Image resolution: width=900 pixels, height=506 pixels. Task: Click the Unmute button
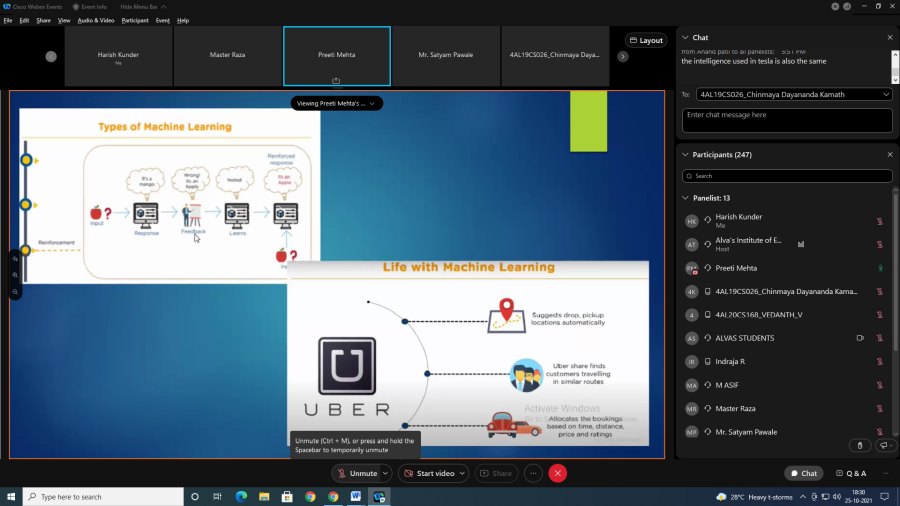click(356, 473)
